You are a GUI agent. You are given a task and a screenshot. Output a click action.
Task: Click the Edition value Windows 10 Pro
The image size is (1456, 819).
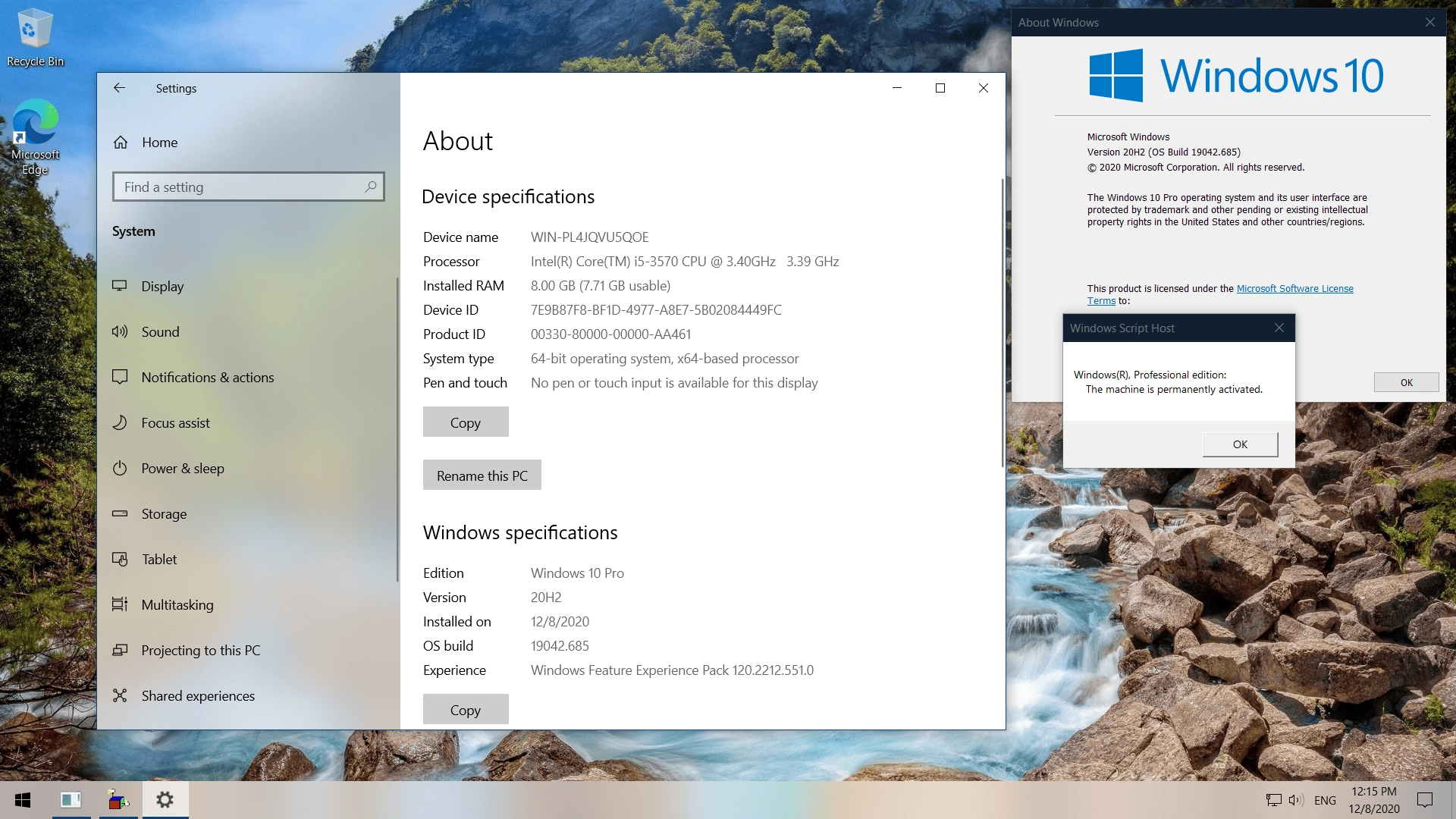577,573
